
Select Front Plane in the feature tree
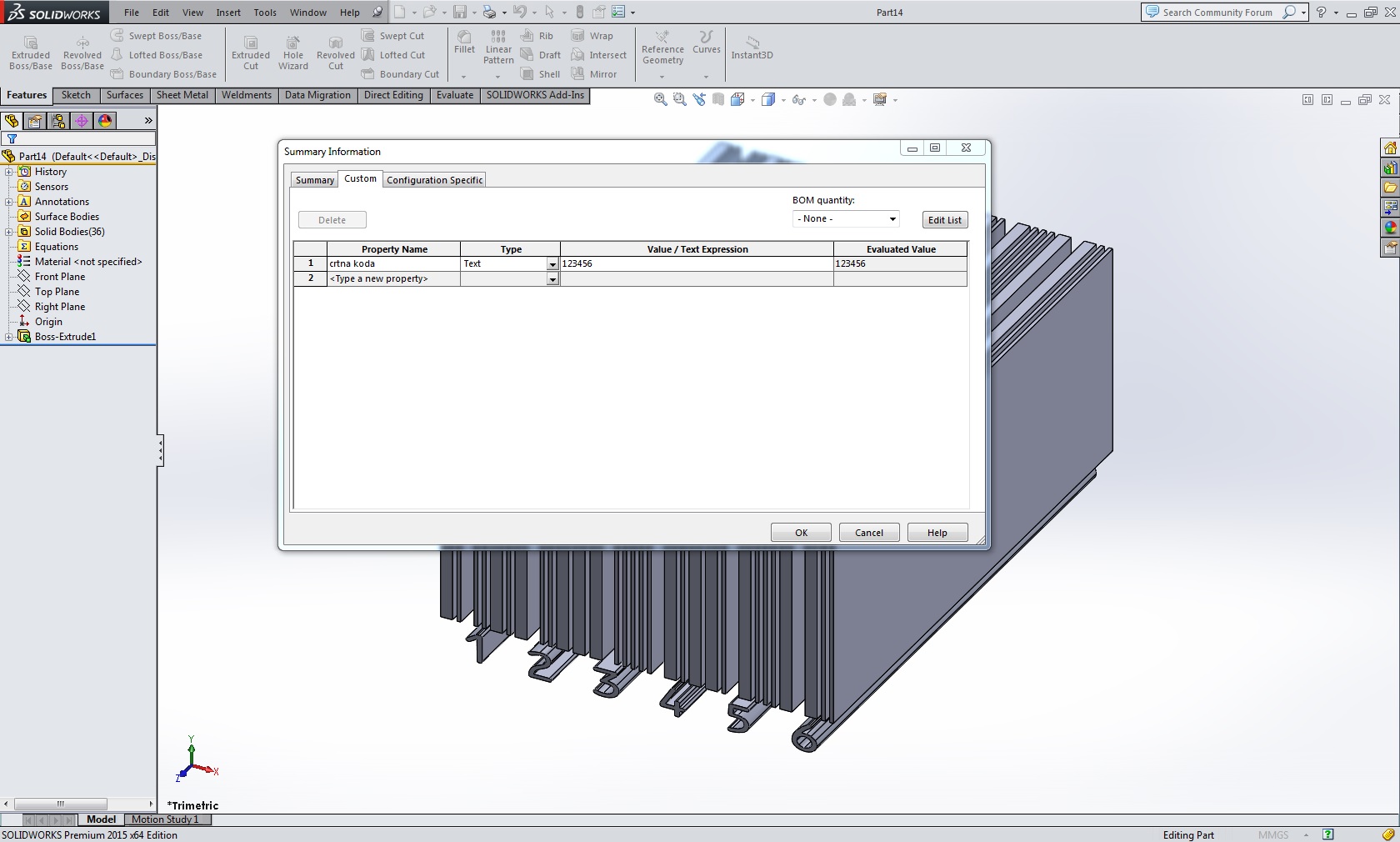60,277
